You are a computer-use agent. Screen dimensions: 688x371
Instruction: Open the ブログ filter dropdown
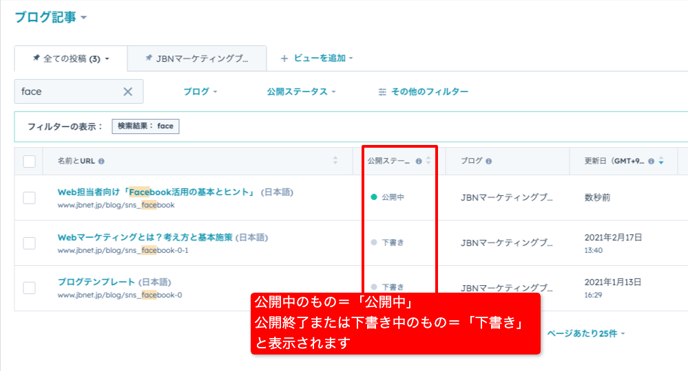(200, 92)
